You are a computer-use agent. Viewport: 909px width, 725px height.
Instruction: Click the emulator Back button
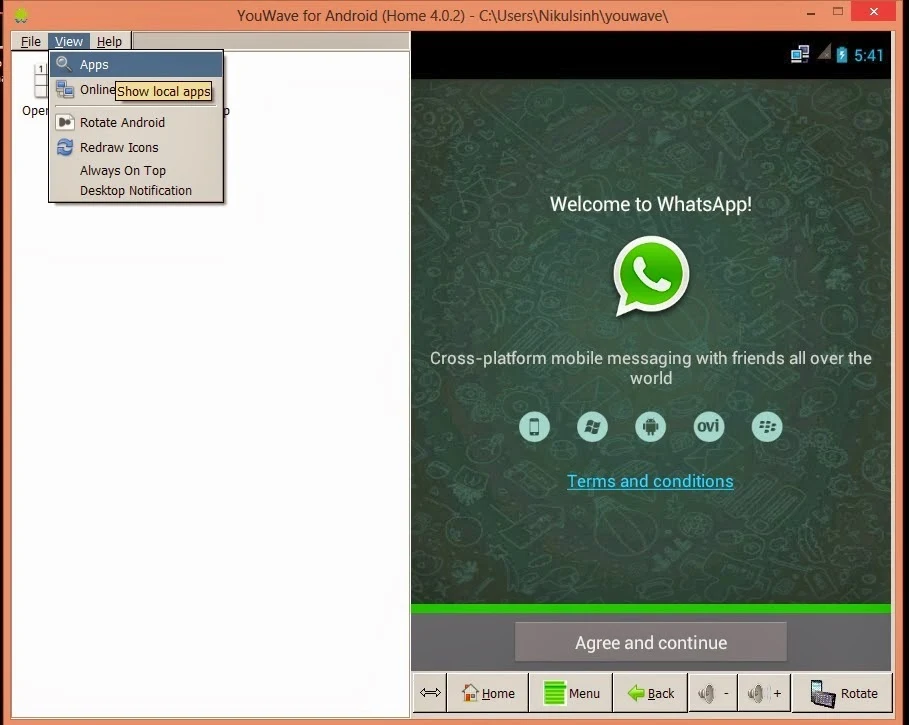point(650,693)
